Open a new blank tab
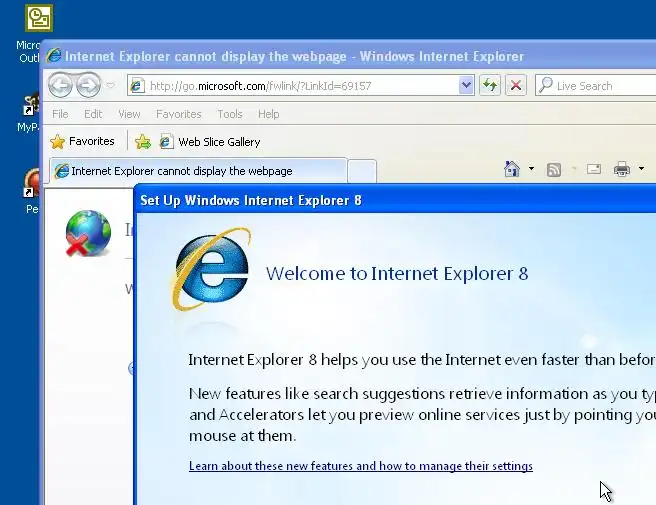 362,172
